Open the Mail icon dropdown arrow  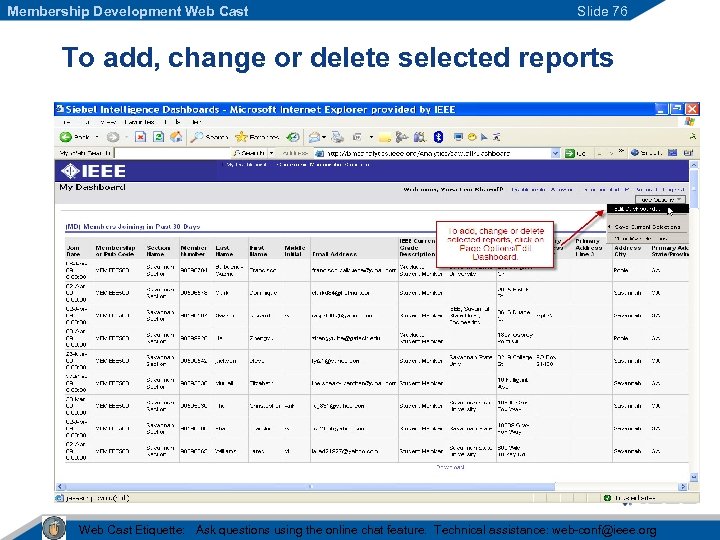point(324,137)
